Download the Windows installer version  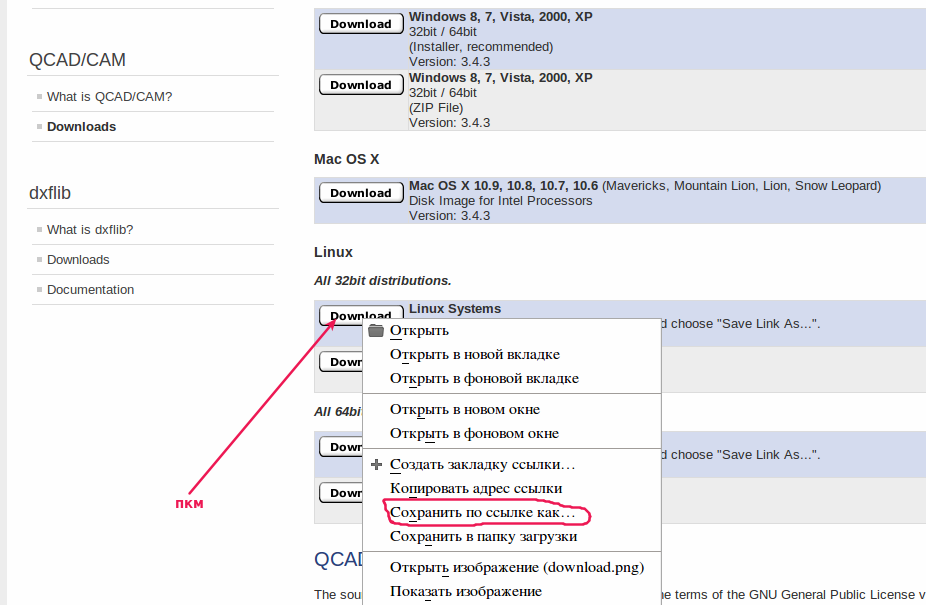coord(361,24)
